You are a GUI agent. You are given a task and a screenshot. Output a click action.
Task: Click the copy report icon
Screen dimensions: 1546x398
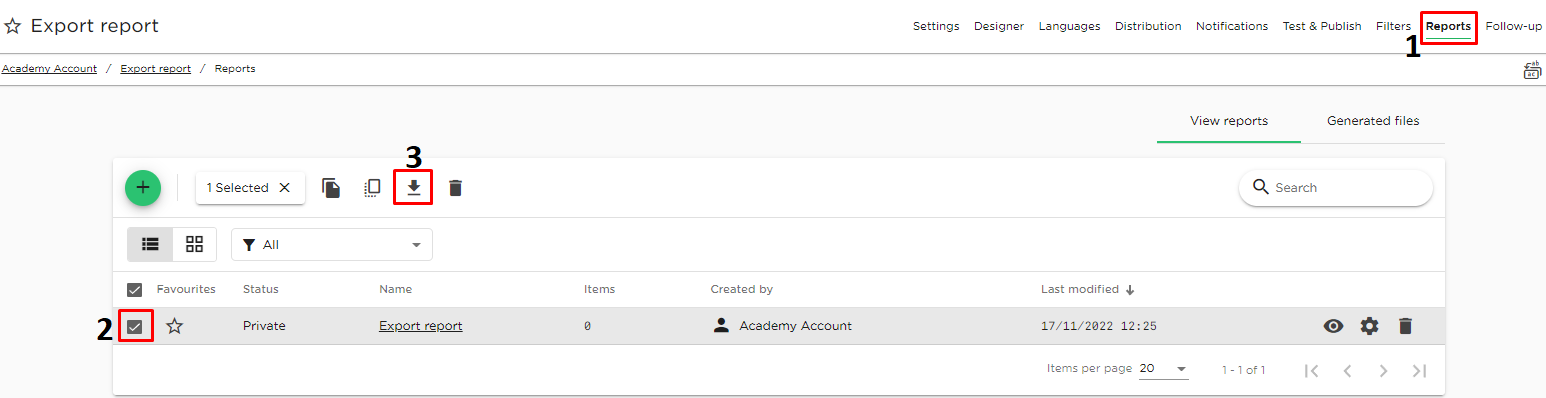point(331,187)
